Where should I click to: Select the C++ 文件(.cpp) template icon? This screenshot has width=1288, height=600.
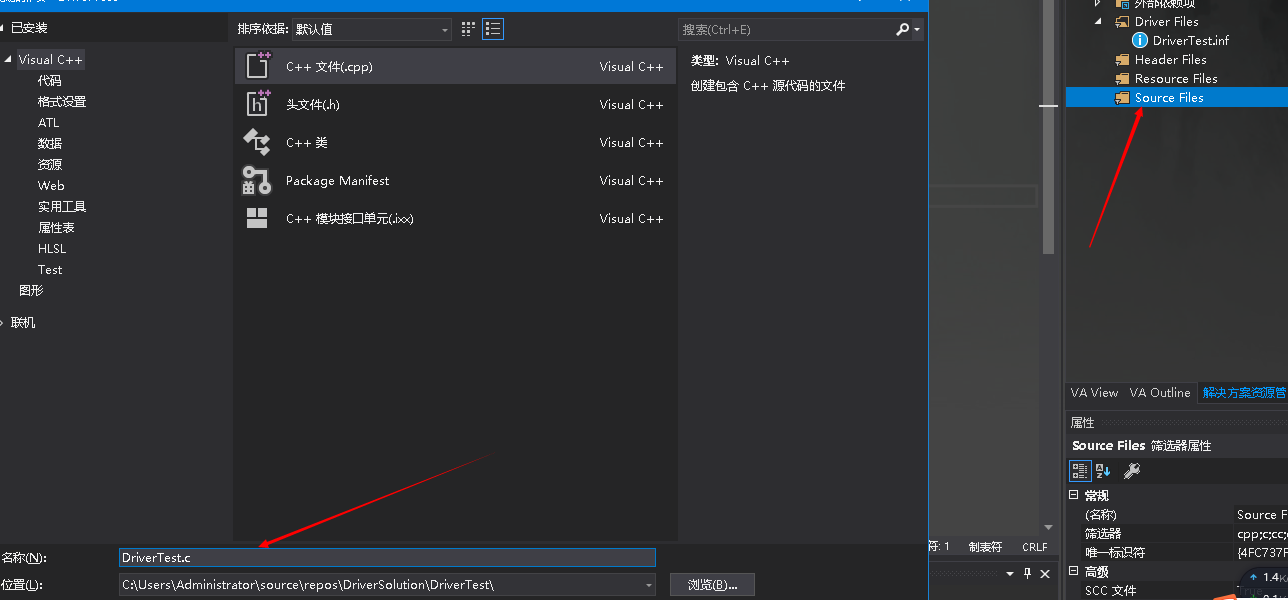(258, 66)
